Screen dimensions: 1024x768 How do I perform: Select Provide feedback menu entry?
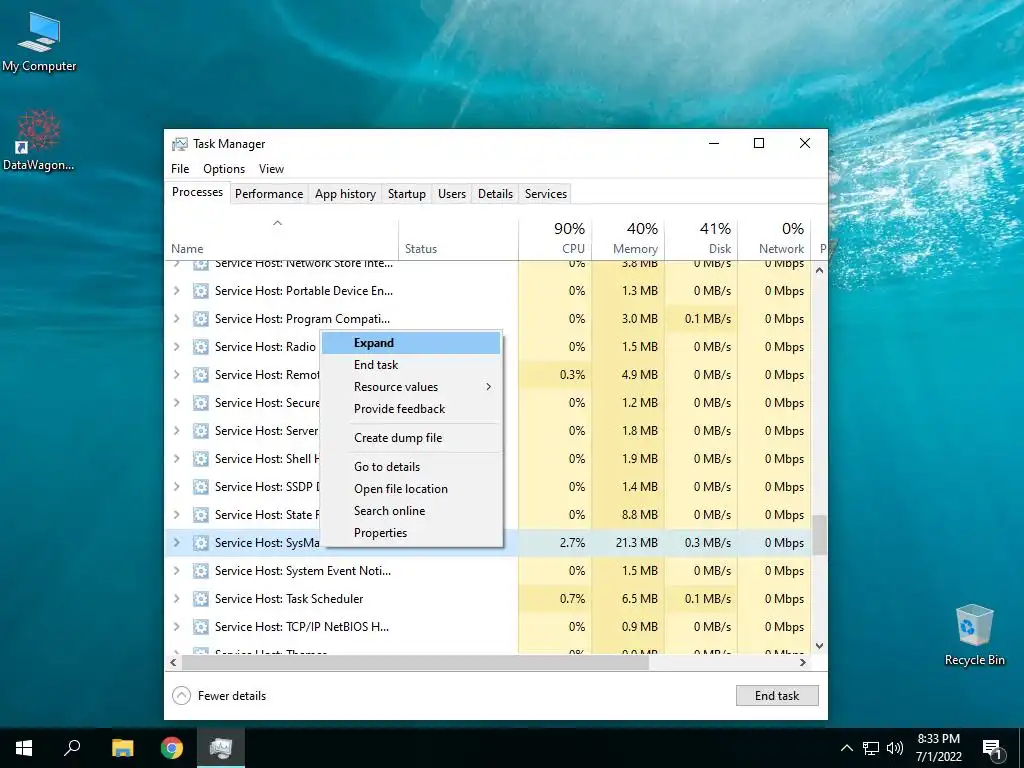click(411, 409)
